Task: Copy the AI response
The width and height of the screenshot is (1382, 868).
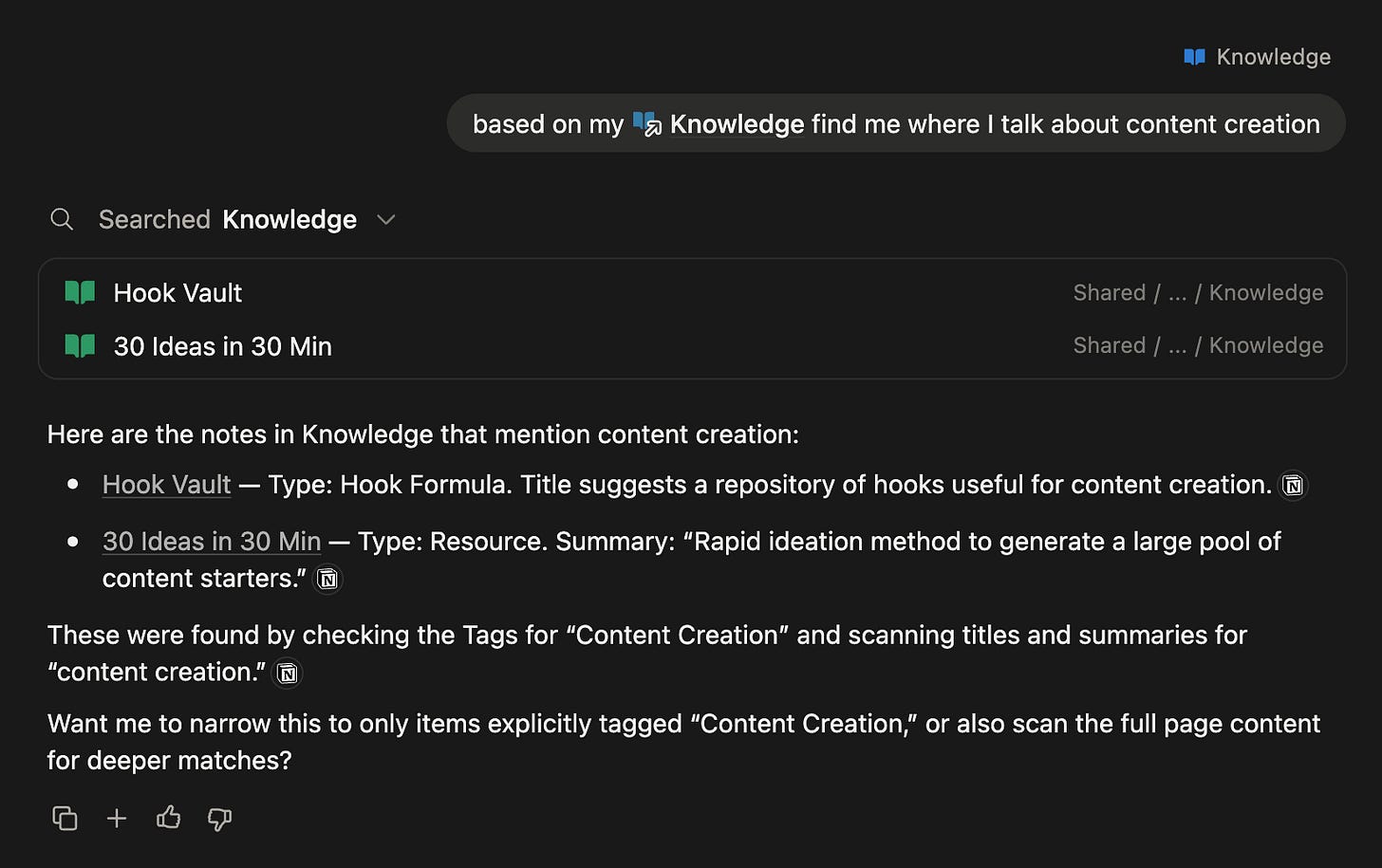Action: tap(65, 818)
